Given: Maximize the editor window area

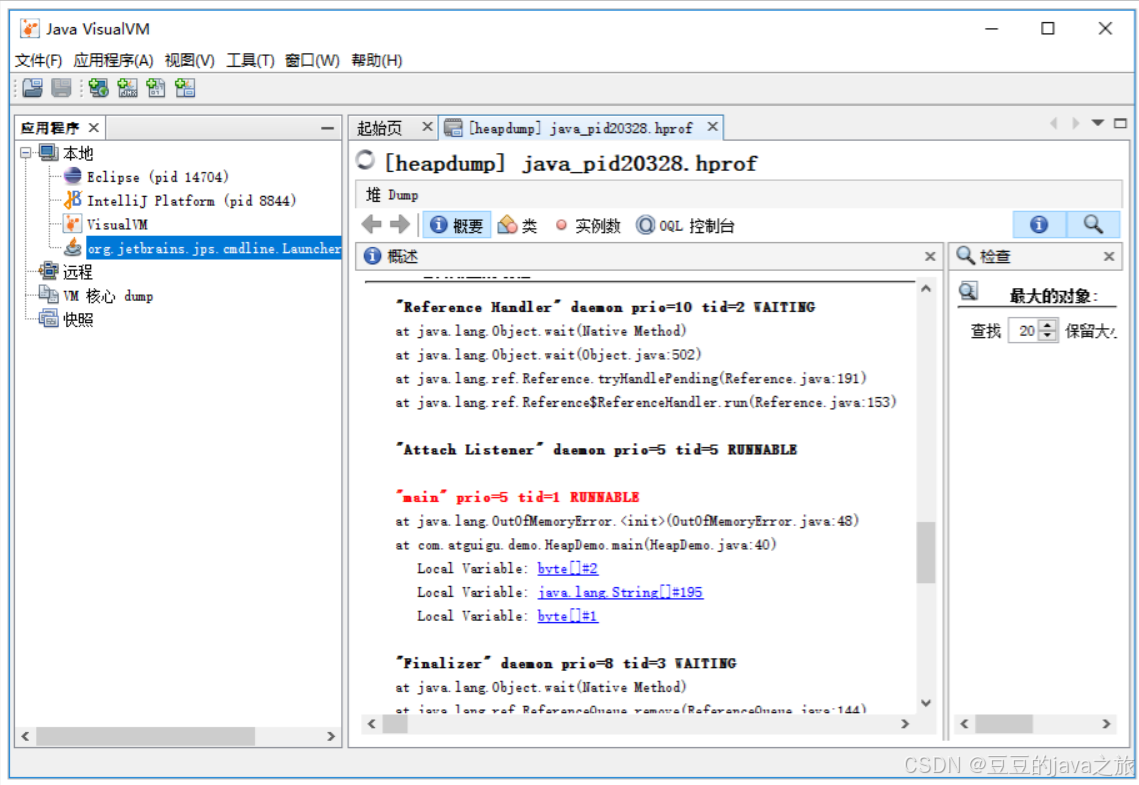Looking at the screenshot, I should coord(1120,123).
